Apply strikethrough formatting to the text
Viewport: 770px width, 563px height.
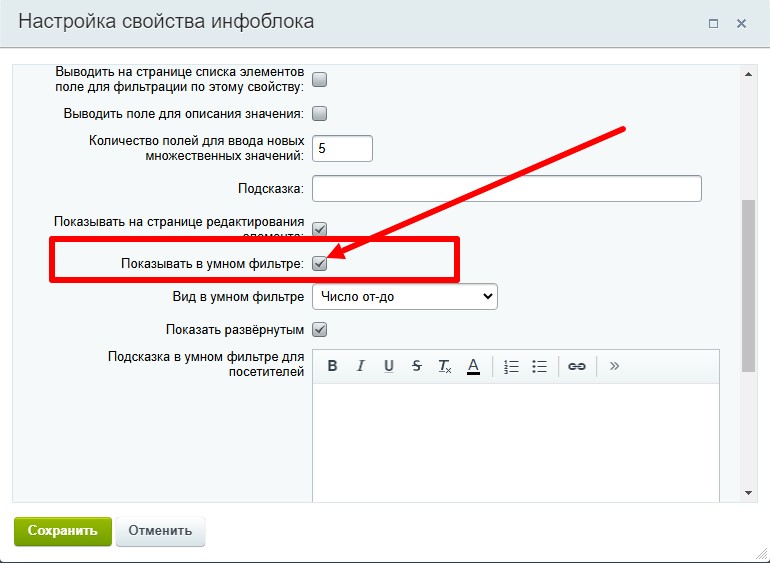tap(417, 366)
